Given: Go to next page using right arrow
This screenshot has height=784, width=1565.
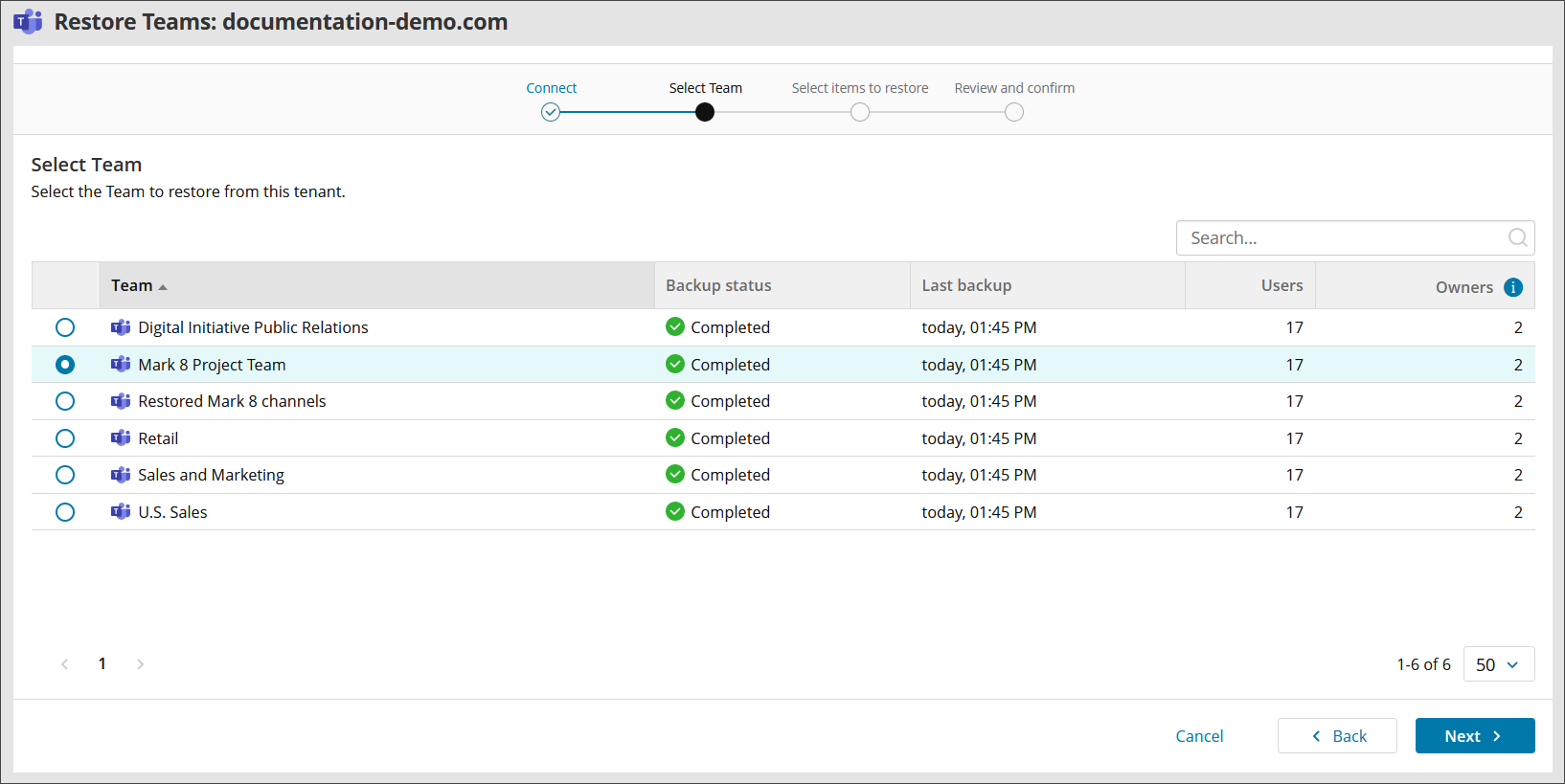Looking at the screenshot, I should (x=141, y=664).
